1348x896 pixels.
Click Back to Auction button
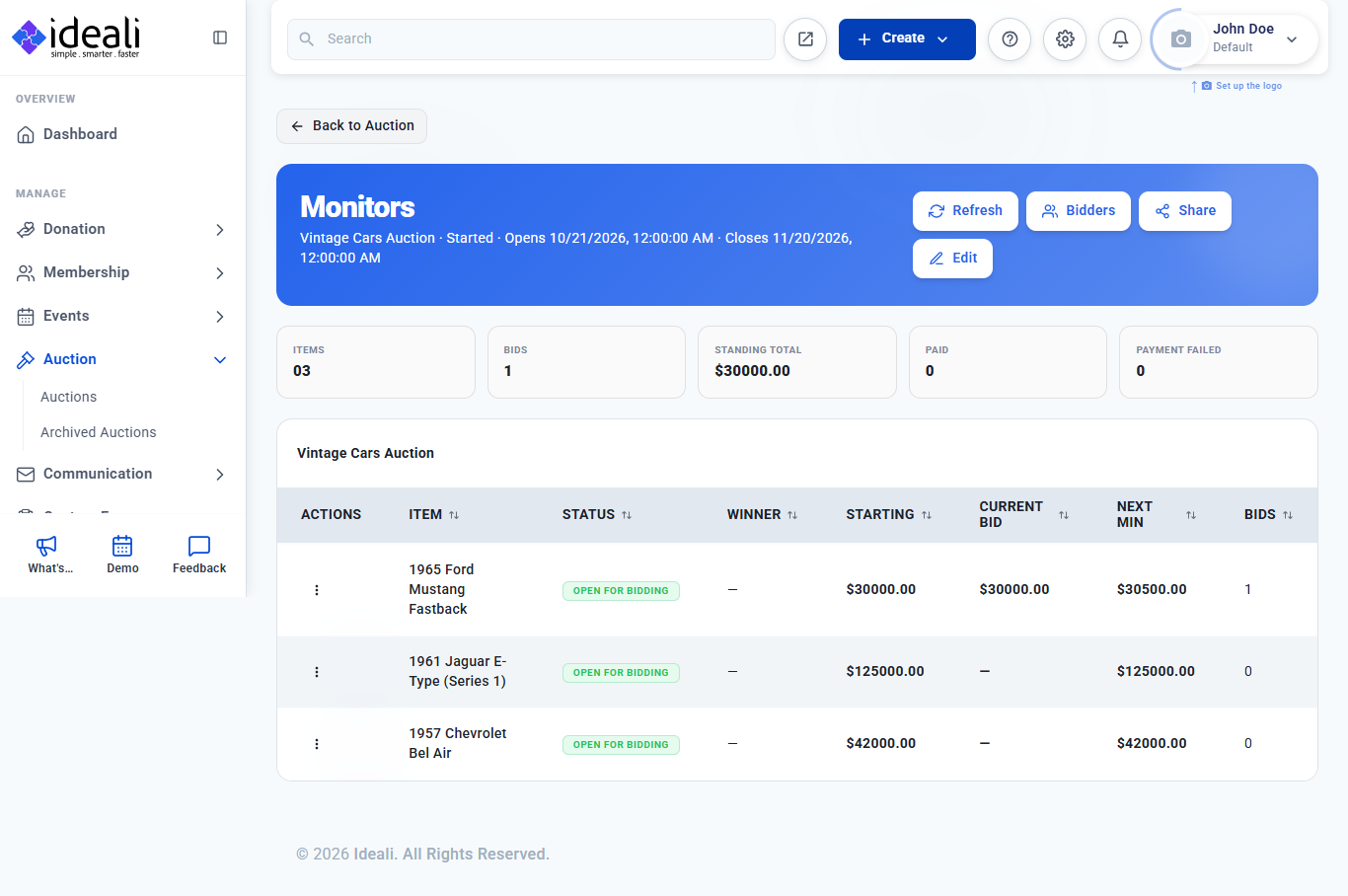click(351, 126)
